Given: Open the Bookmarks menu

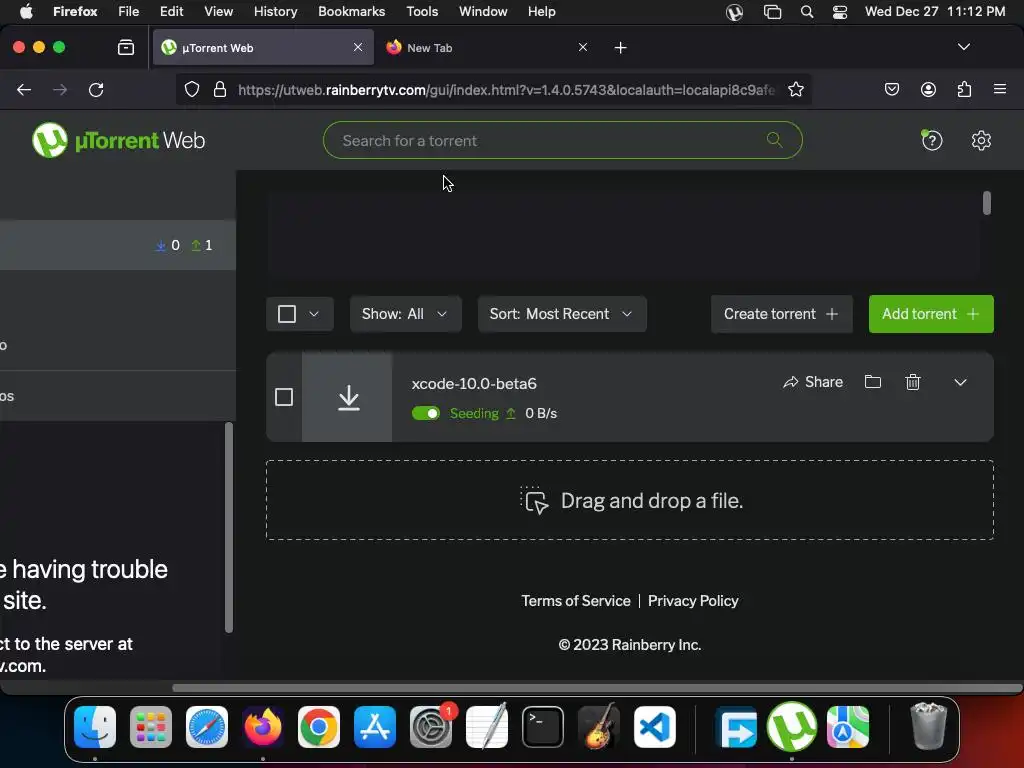Looking at the screenshot, I should tap(351, 12).
